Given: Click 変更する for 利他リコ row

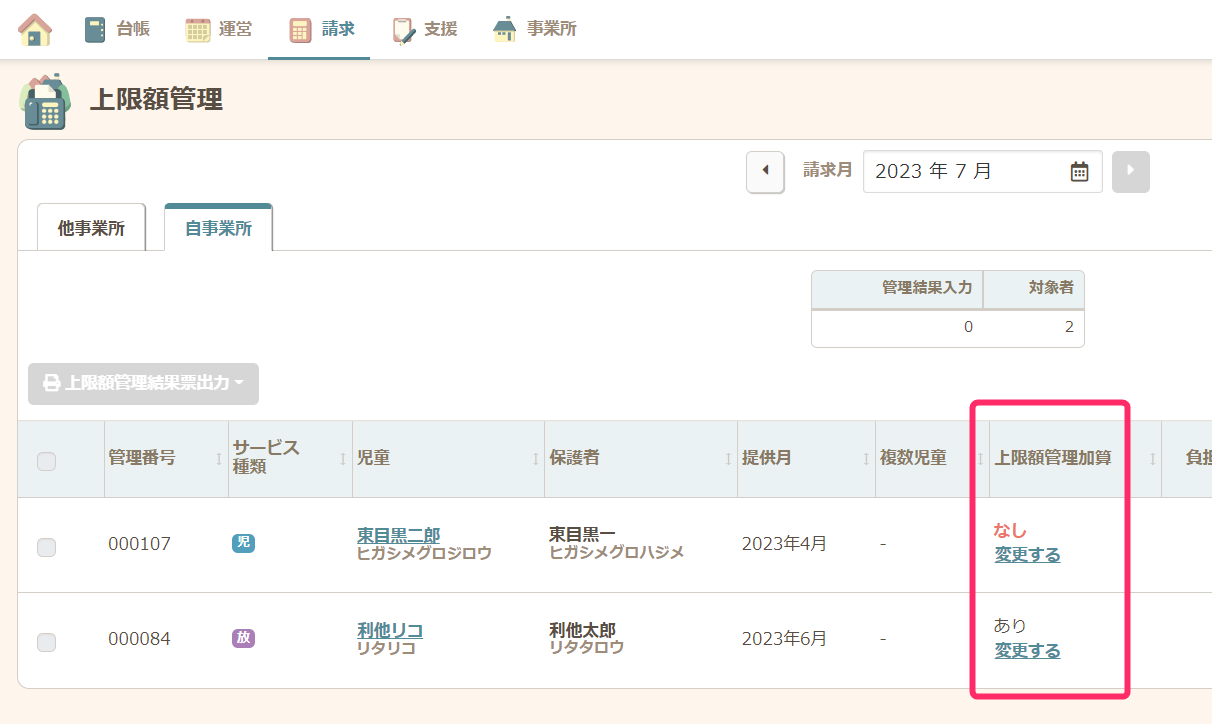Looking at the screenshot, I should pos(1027,651).
